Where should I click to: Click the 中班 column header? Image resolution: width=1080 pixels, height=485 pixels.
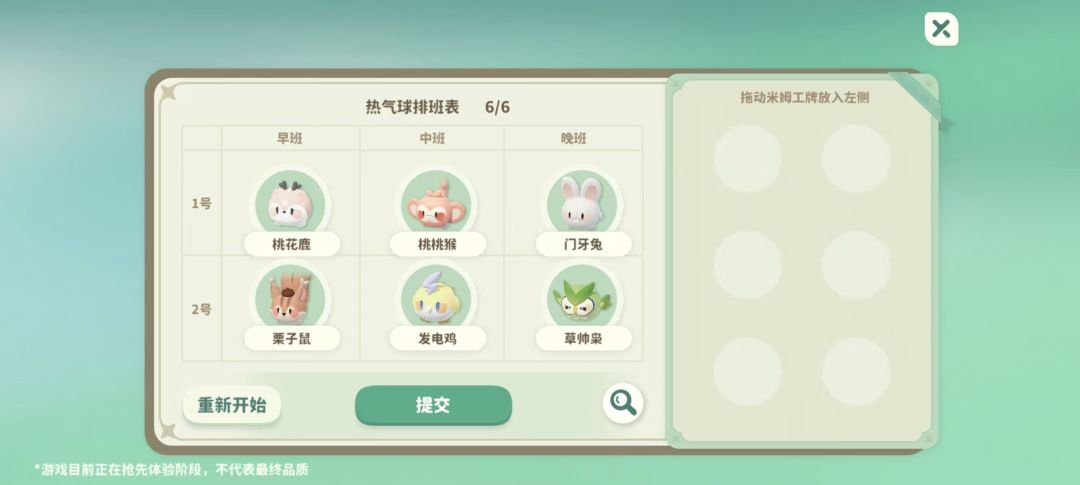433,138
